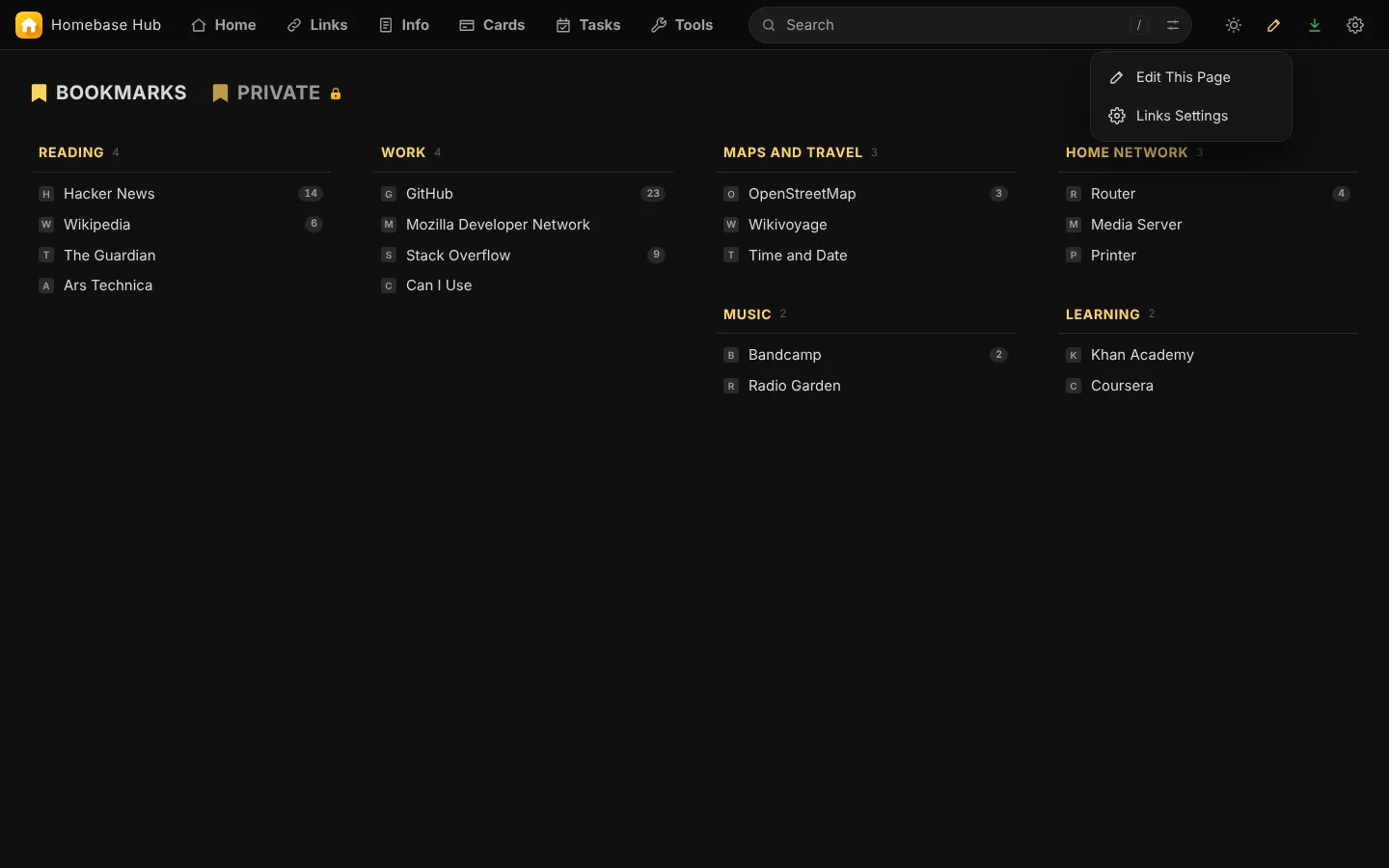Open the settings gear icon in top bar
The width and height of the screenshot is (1389, 868).
(x=1355, y=25)
